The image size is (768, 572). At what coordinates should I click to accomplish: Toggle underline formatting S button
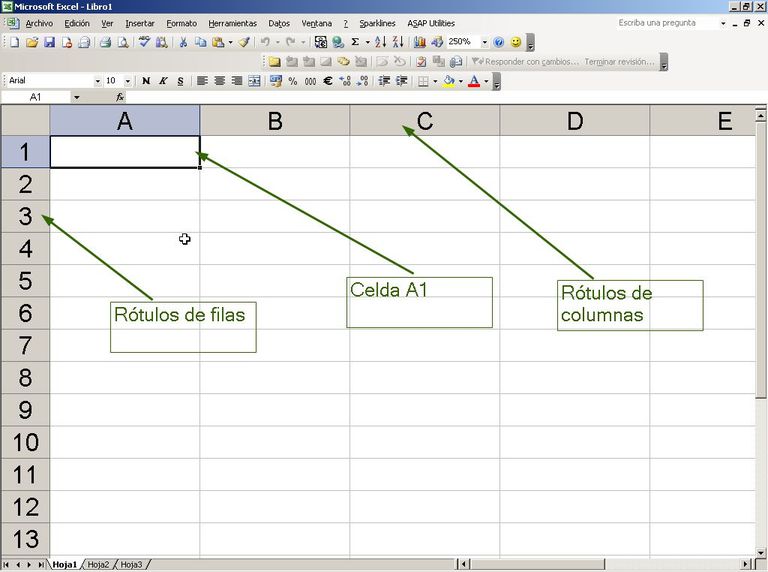(x=180, y=81)
